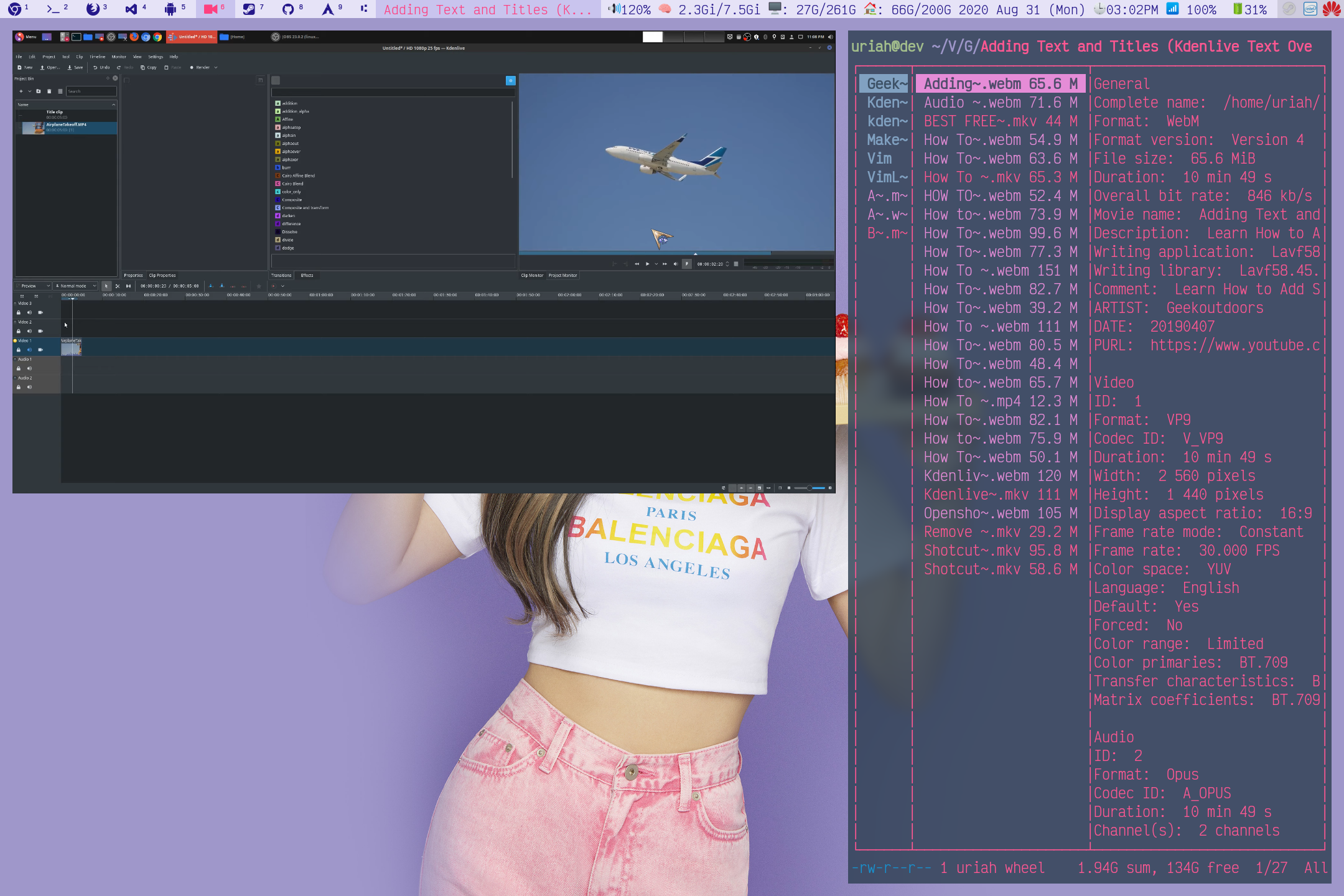The width and height of the screenshot is (1344, 896).
Task: Switch to the Clip Properties tab
Action: coord(162,275)
